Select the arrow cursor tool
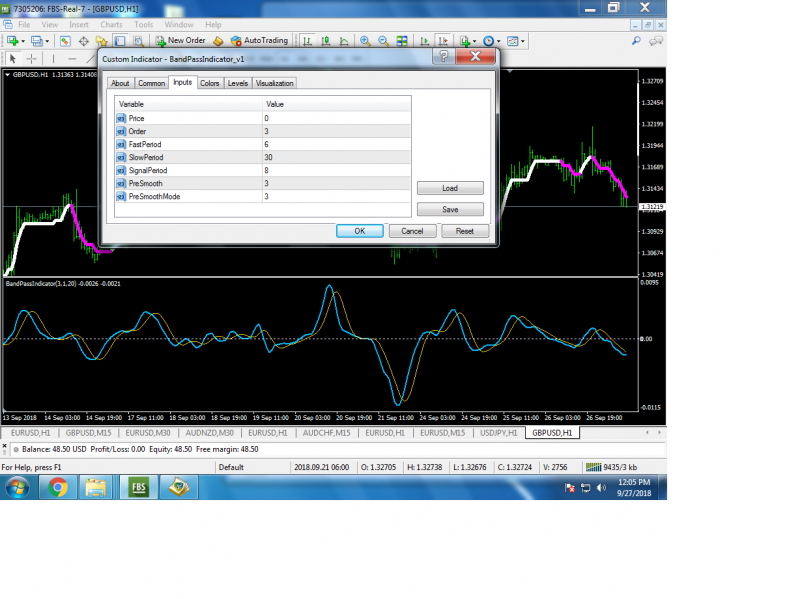The height and width of the screenshot is (599, 800). point(12,58)
